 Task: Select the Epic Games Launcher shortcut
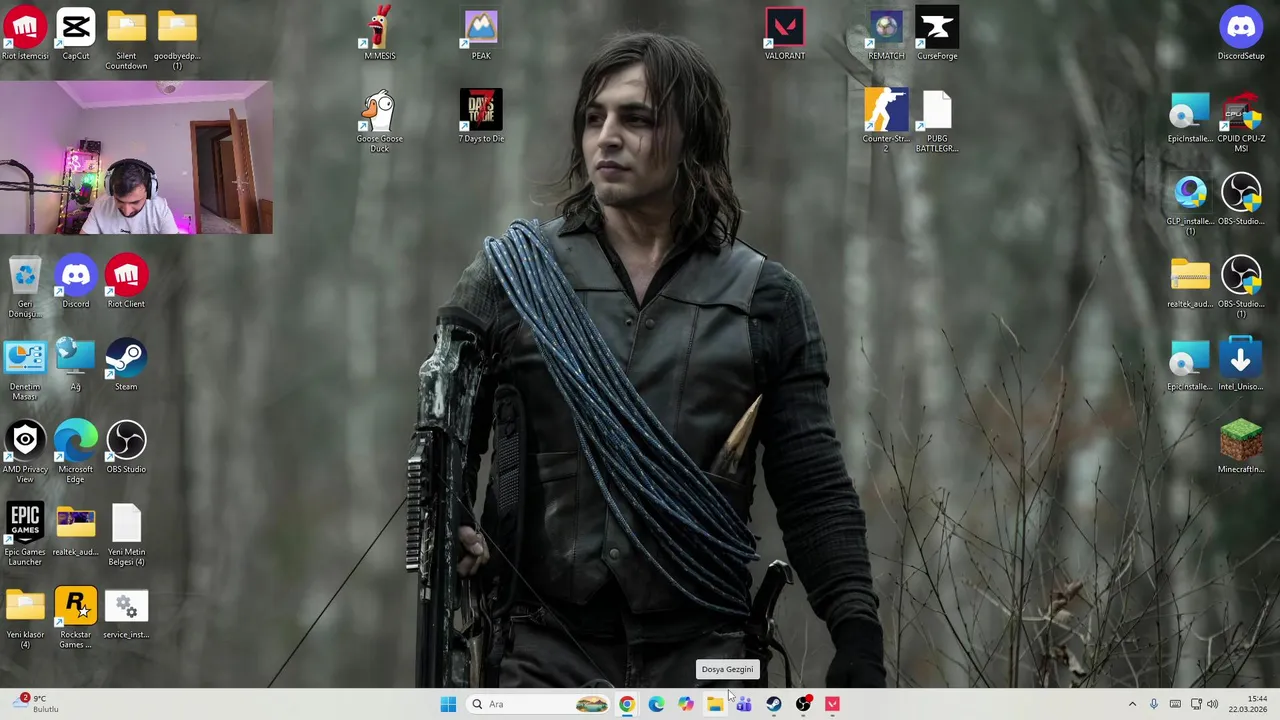pyautogui.click(x=25, y=535)
